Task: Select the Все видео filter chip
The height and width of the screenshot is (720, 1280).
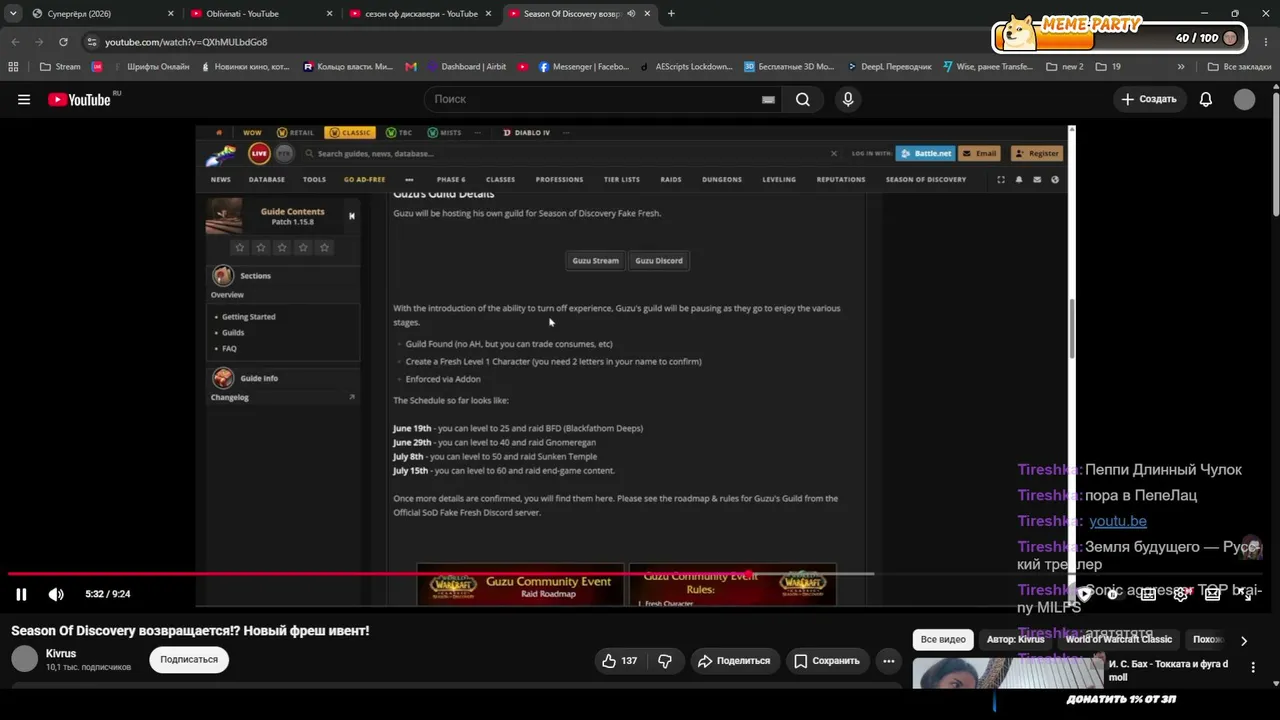Action: tap(943, 640)
